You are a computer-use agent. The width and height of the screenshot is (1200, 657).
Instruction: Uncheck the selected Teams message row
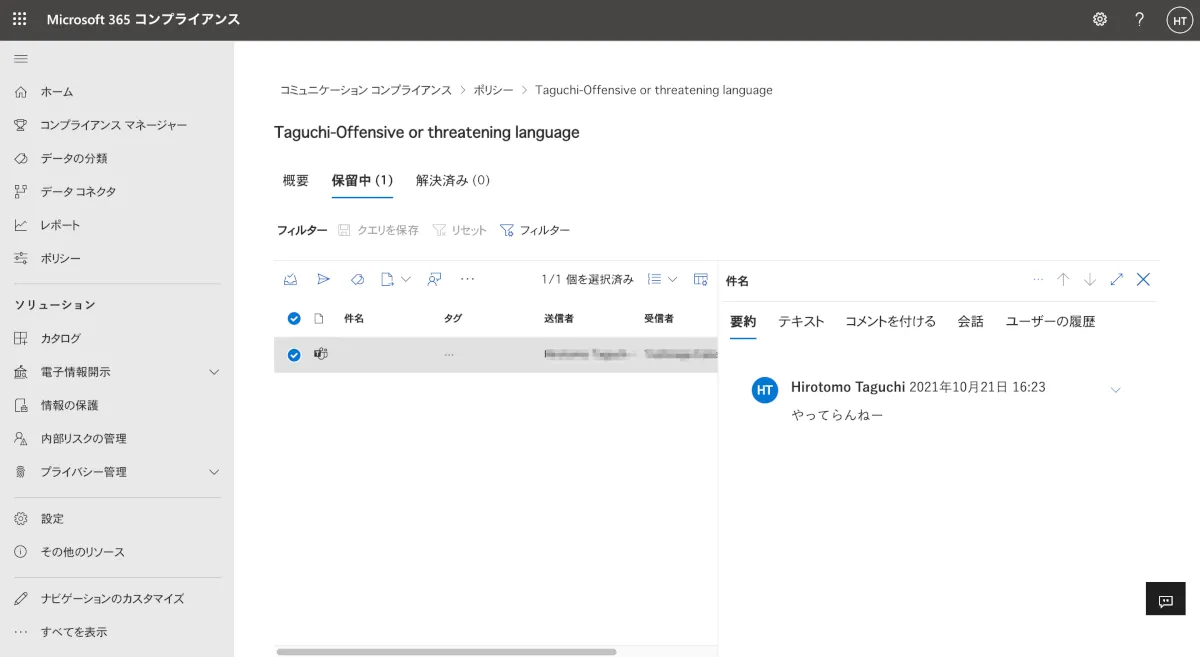[294, 355]
